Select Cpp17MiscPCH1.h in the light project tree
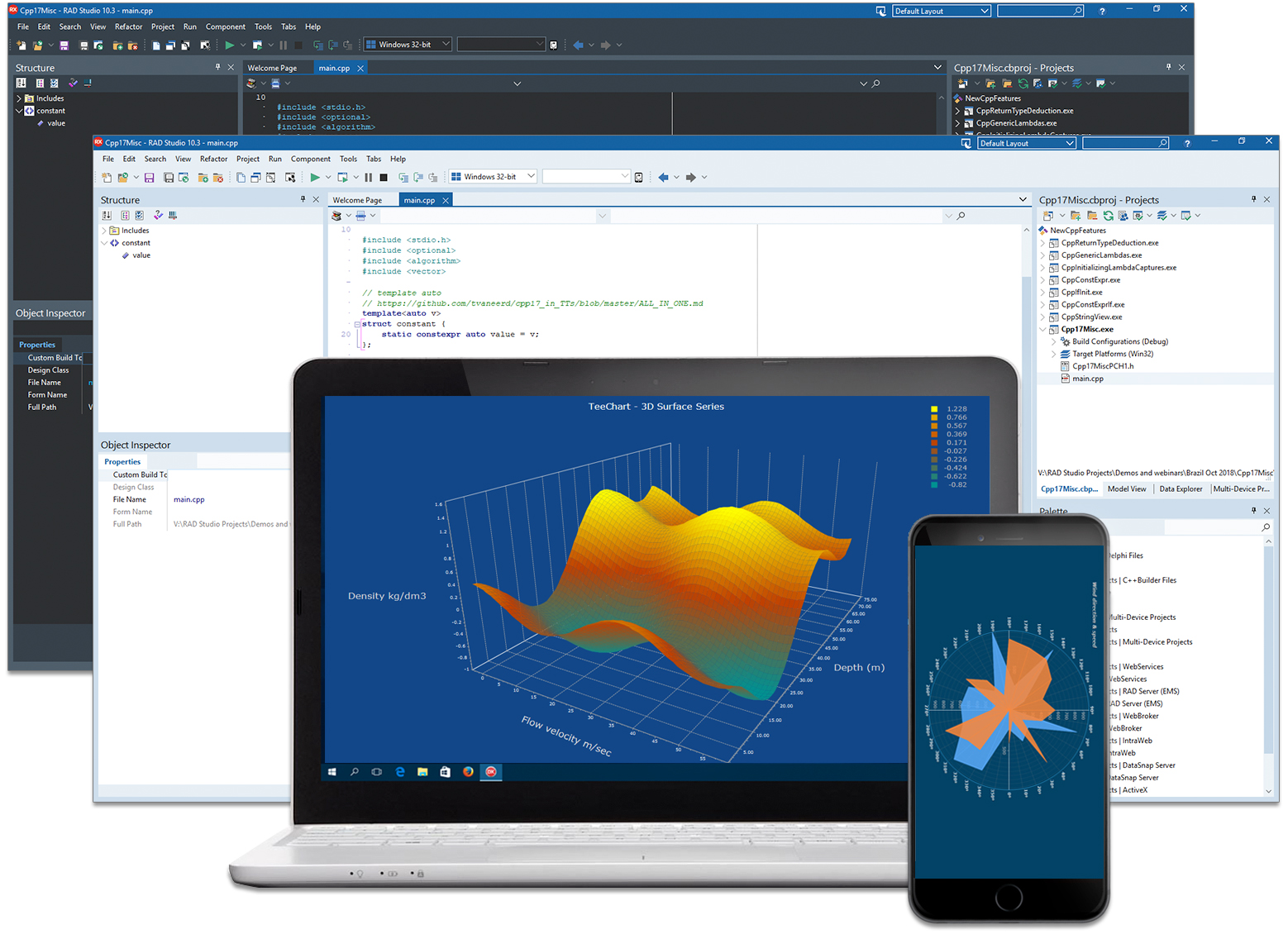1288x934 pixels. click(x=1103, y=366)
